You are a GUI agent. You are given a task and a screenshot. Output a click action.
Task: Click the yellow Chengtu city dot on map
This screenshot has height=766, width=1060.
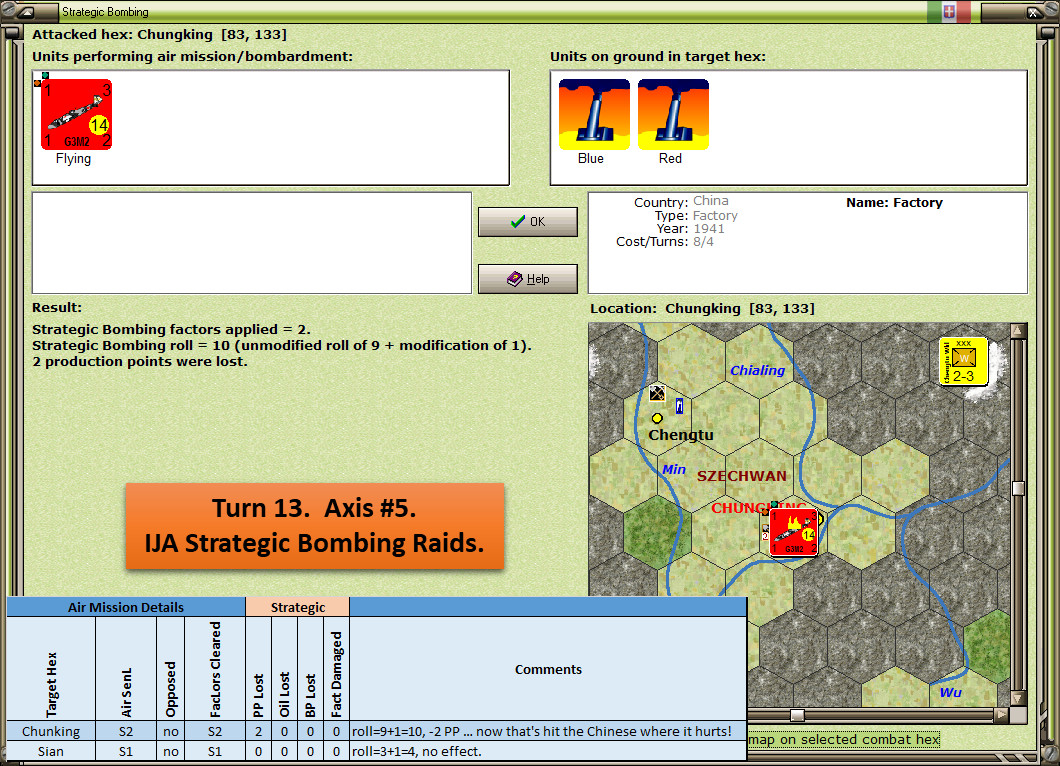point(657,418)
